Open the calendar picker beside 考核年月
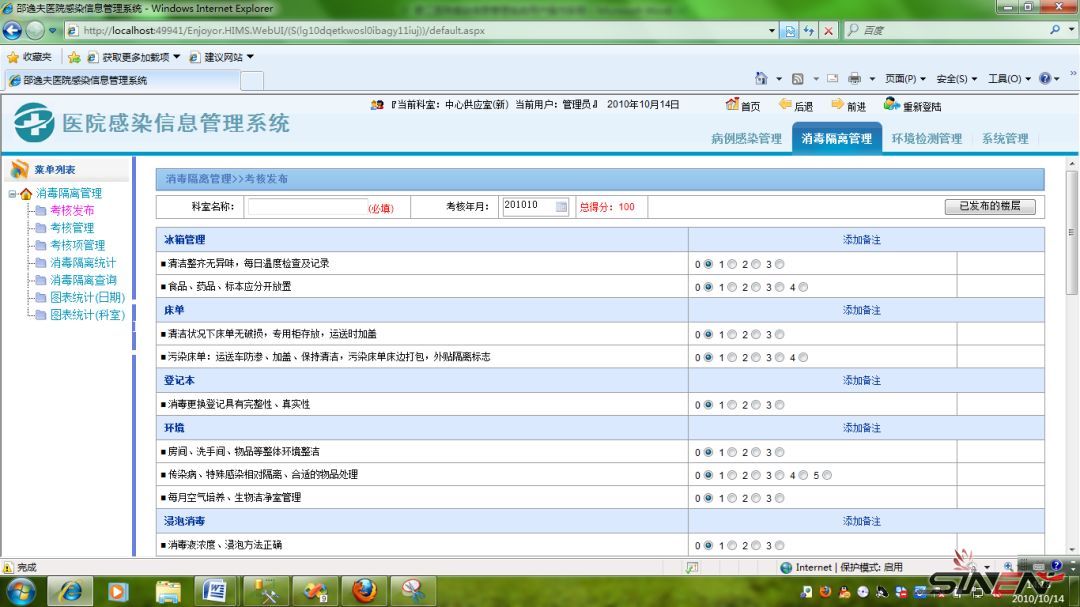Viewport: 1080px width, 607px height. pyautogui.click(x=561, y=206)
